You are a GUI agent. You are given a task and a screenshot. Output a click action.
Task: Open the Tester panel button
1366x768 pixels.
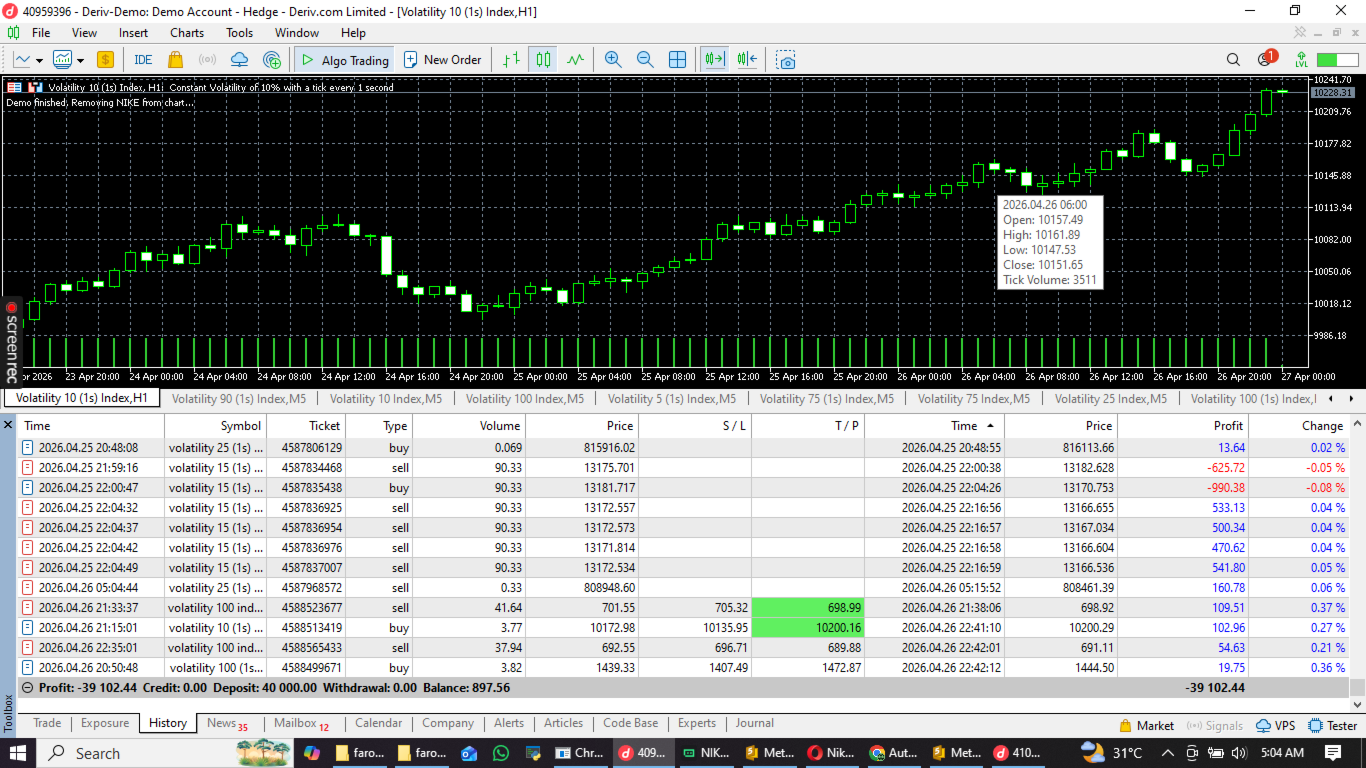(1332, 726)
